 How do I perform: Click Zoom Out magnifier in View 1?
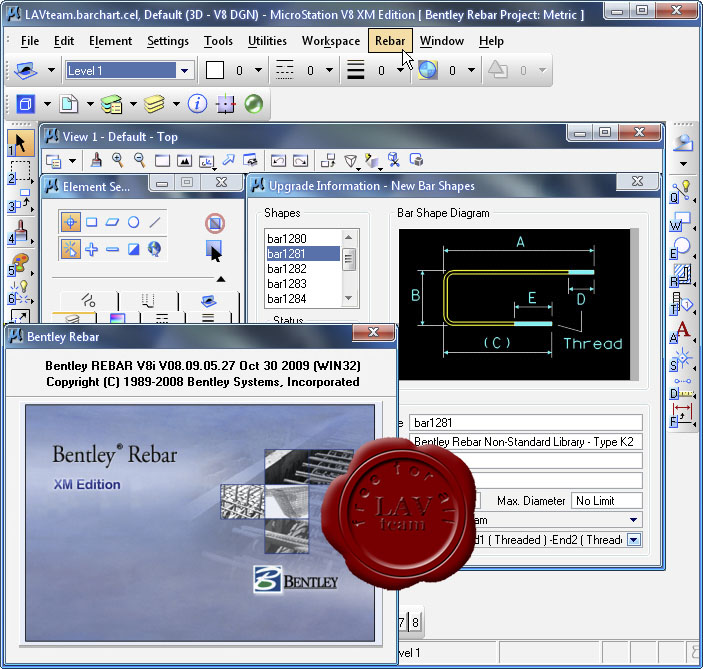[x=139, y=160]
